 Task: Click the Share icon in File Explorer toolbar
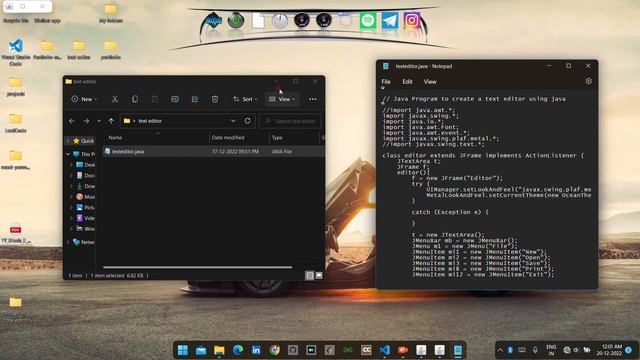(195, 99)
